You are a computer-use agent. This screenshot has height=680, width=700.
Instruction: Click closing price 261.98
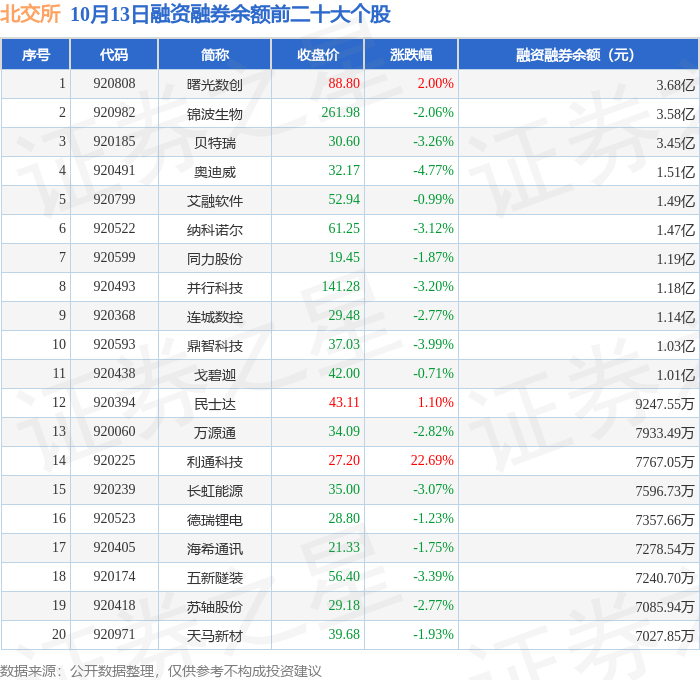tap(341, 113)
